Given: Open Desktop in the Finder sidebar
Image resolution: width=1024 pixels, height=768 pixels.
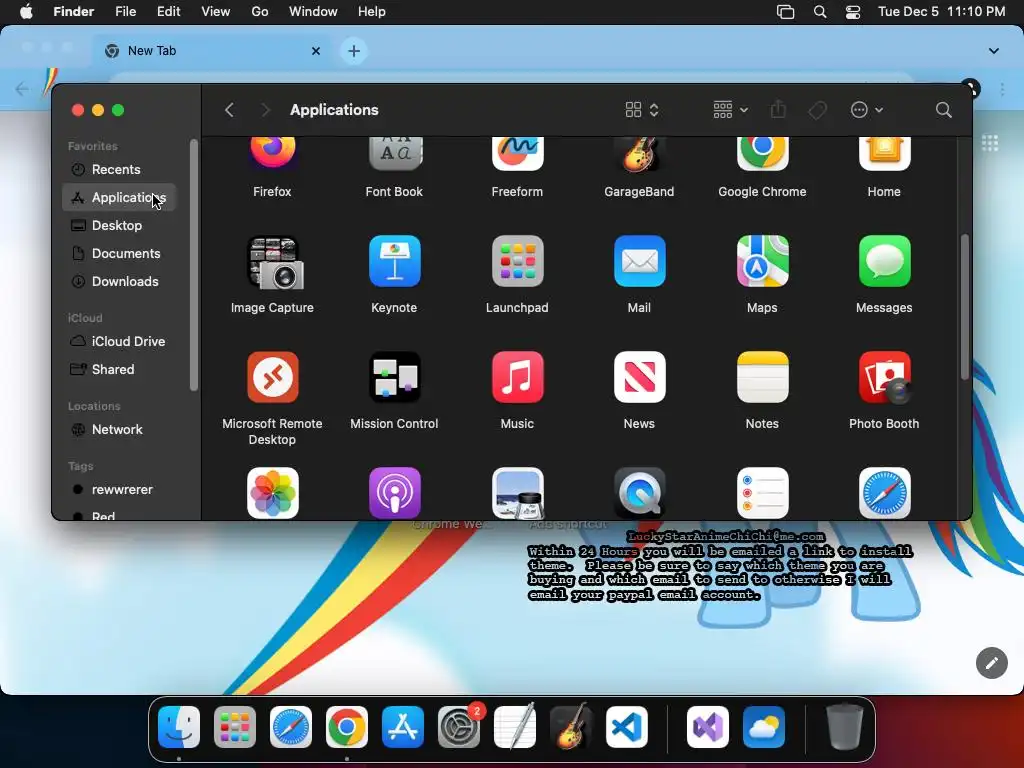Looking at the screenshot, I should [119, 225].
